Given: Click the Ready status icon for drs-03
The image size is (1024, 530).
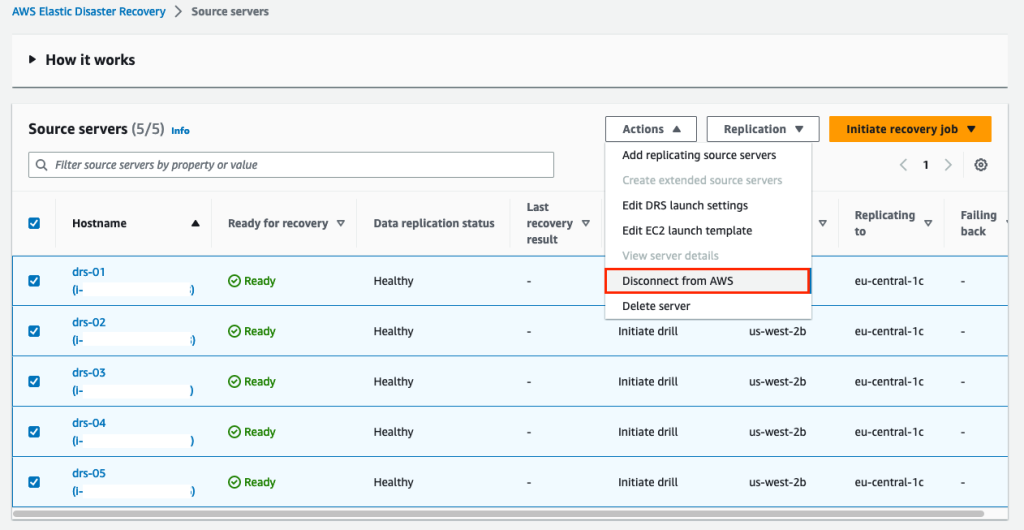Looking at the screenshot, I should coord(234,381).
